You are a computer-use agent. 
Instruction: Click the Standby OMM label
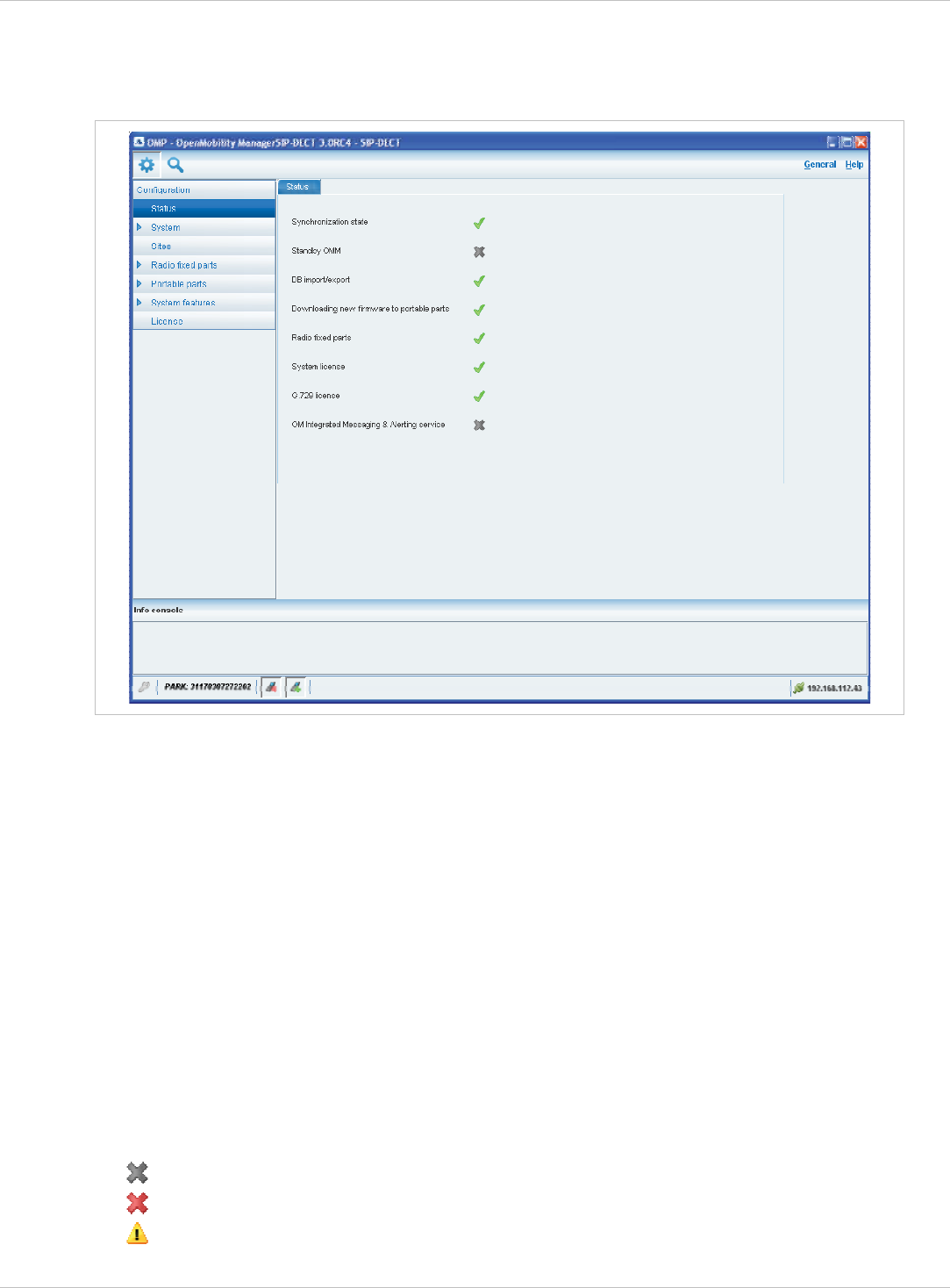[316, 251]
